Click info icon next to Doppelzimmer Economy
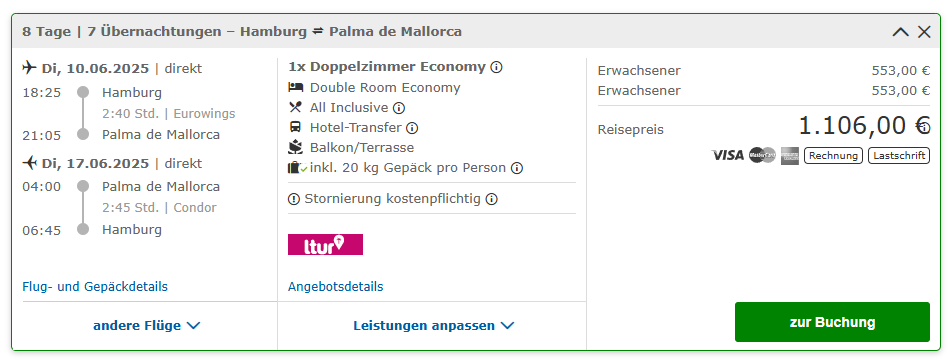This screenshot has height=363, width=951. coord(496,67)
